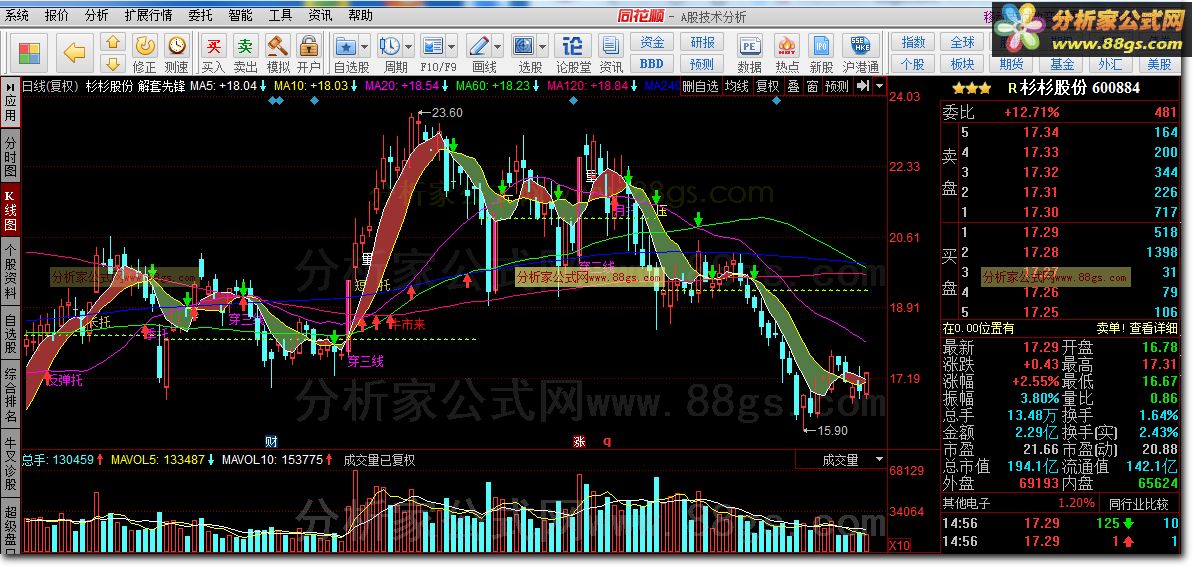Toggle the 复权 price adjustment button
1194x567 pixels.
coord(767,86)
